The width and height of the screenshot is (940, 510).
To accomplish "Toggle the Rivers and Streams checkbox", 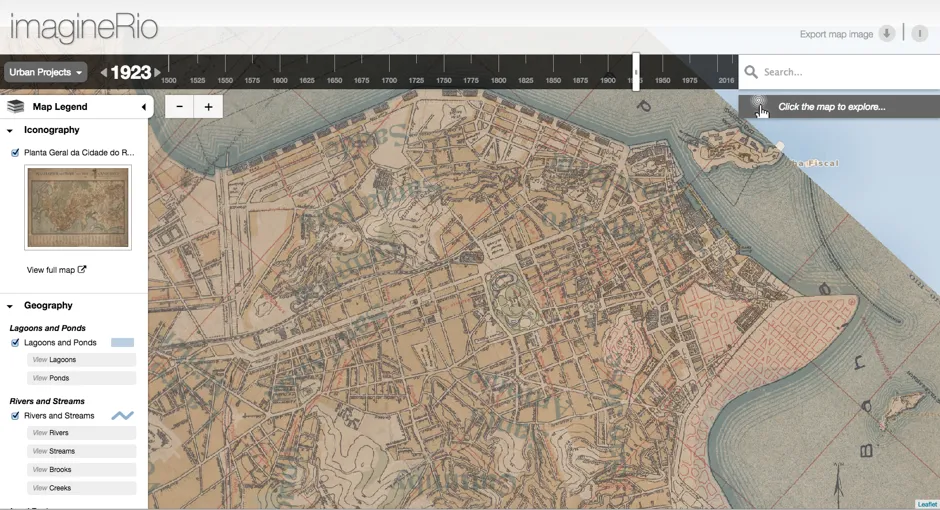I will tap(15, 415).
